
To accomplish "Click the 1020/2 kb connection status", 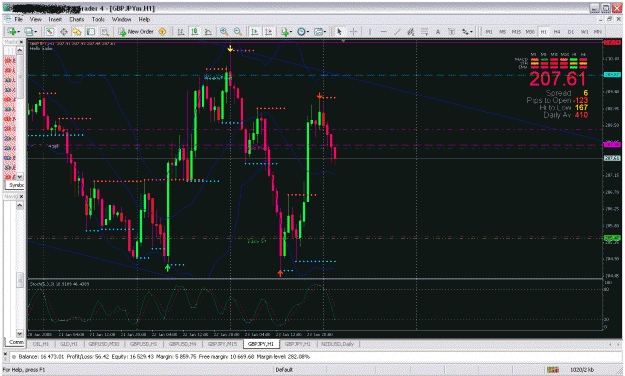I will 582,370.
